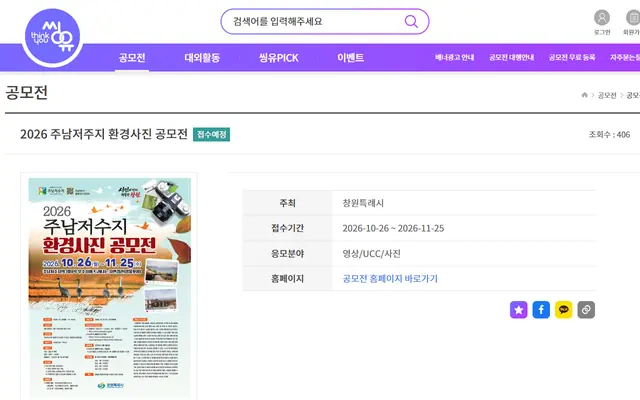Image resolution: width=640 pixels, height=400 pixels.
Task: Select the category value 영상/UCC/사진
Action: (x=371, y=253)
